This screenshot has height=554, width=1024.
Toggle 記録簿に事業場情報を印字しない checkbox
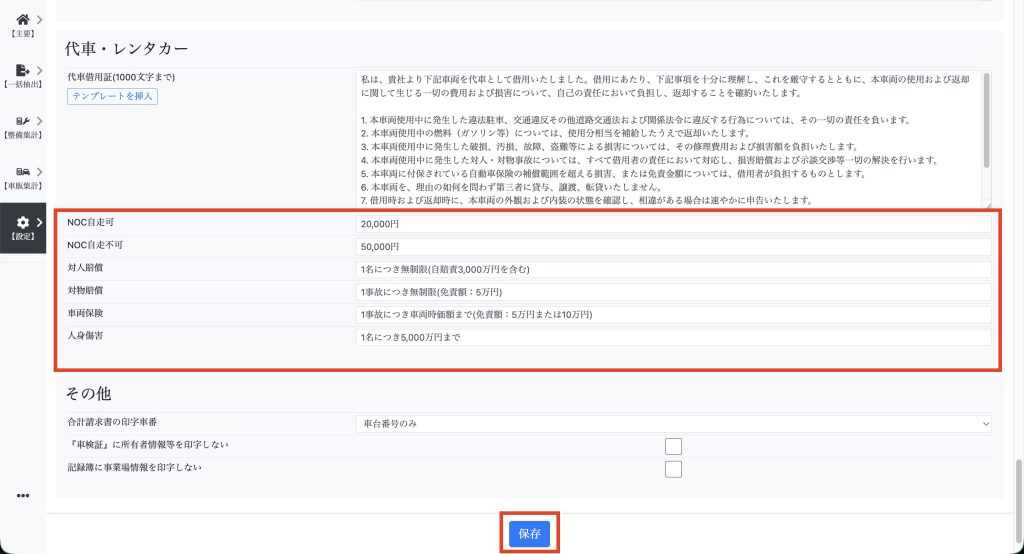tap(673, 469)
